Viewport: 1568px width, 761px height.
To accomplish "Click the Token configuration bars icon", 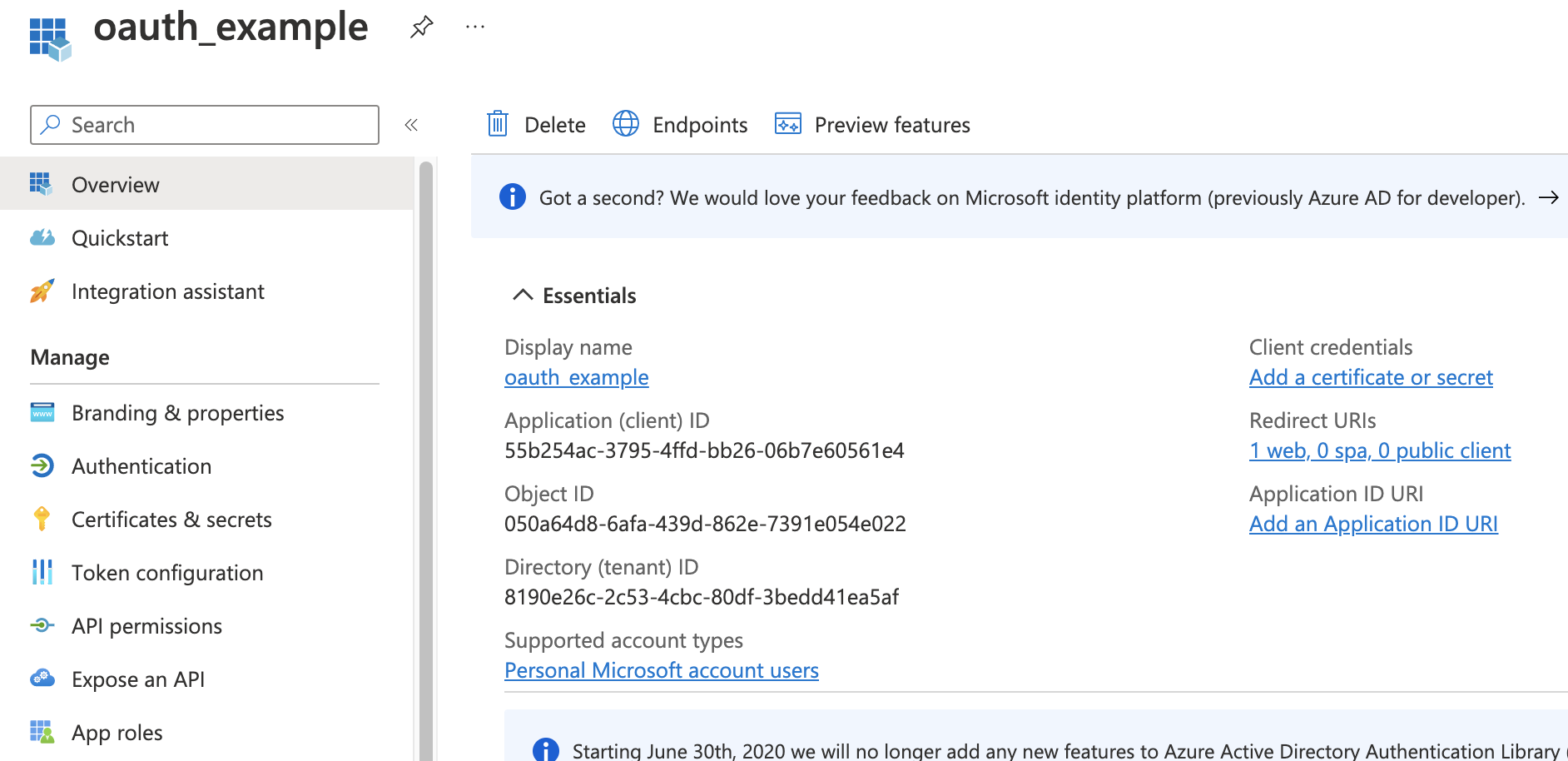I will (x=42, y=572).
